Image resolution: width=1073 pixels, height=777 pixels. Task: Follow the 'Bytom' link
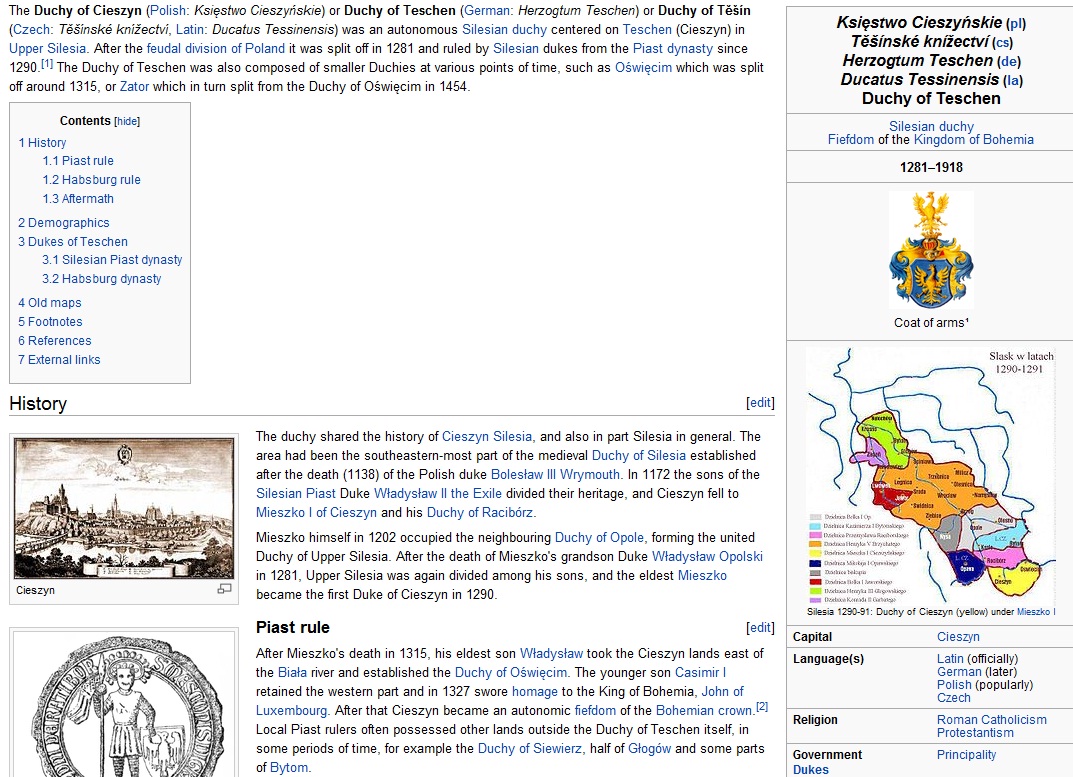(289, 768)
